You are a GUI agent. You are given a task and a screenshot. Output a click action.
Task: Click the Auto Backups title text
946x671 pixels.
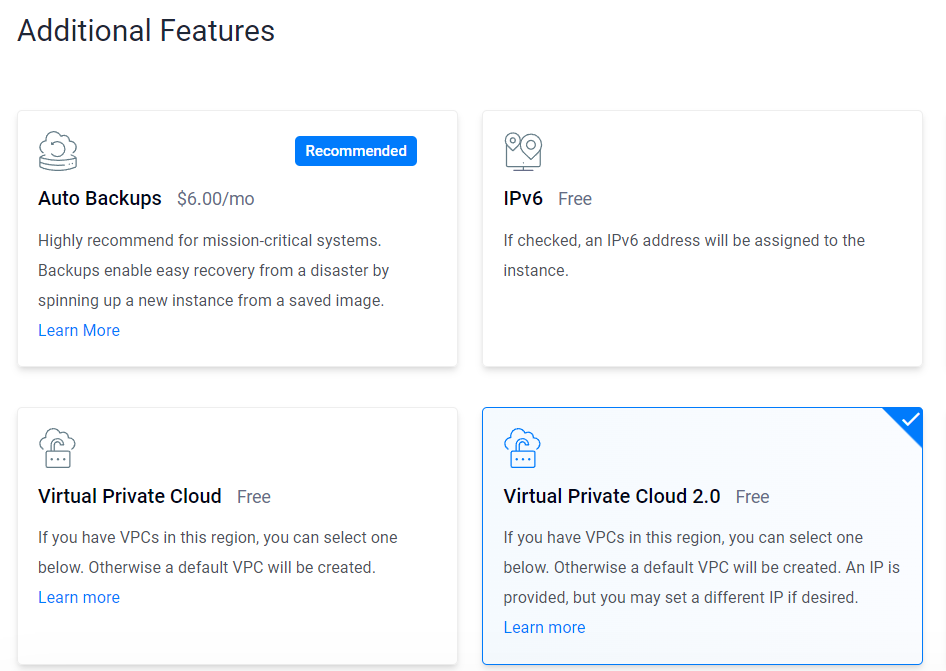(x=100, y=199)
